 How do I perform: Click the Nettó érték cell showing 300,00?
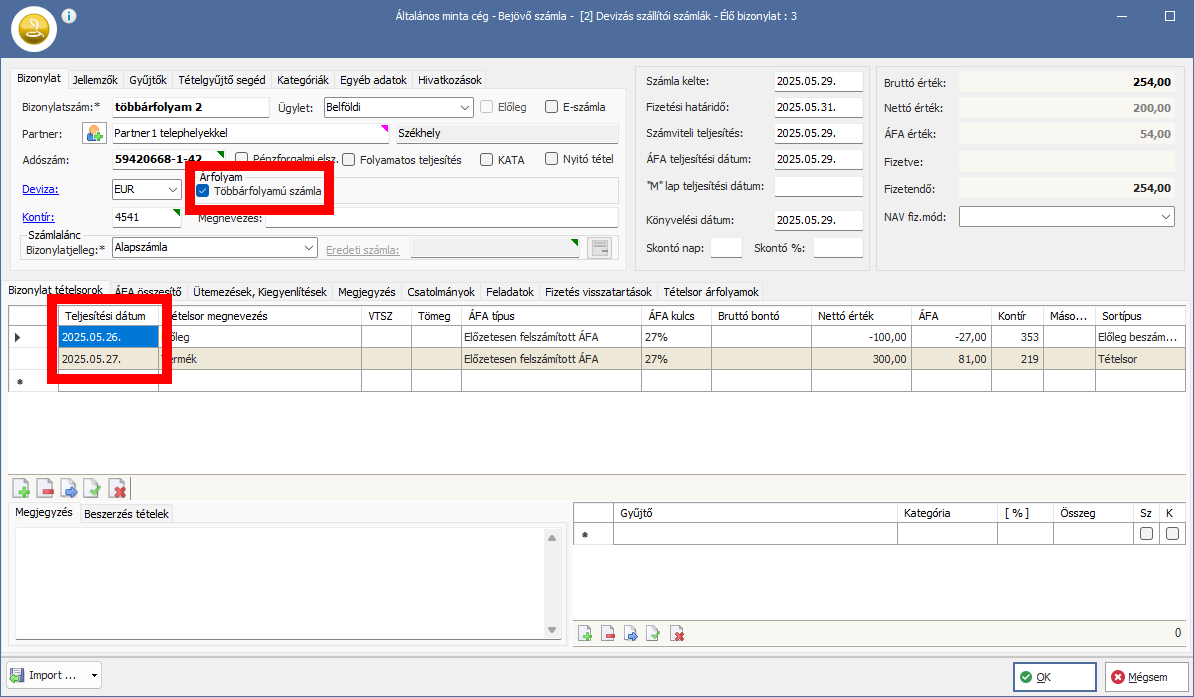(x=861, y=359)
